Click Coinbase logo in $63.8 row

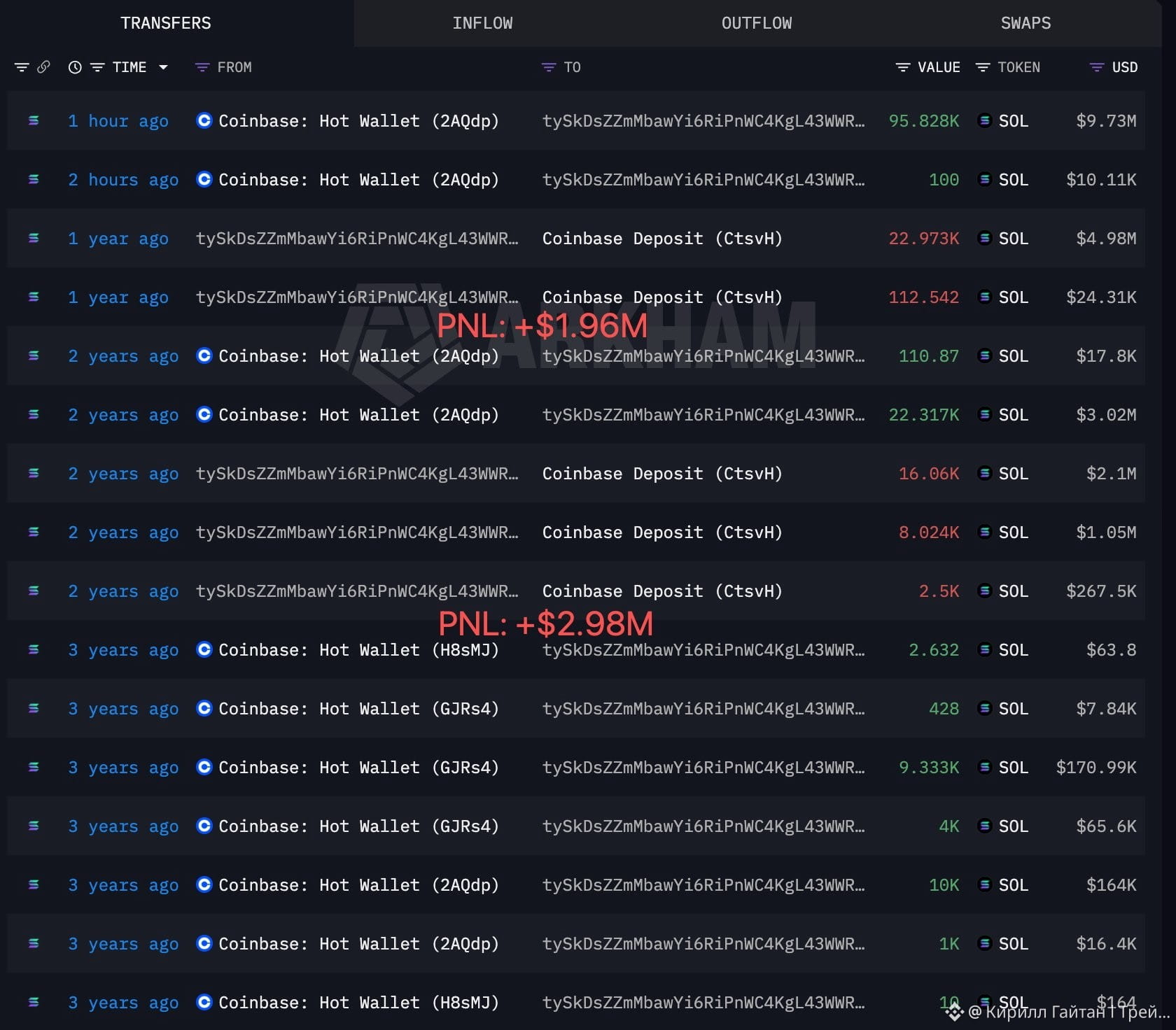tap(204, 649)
